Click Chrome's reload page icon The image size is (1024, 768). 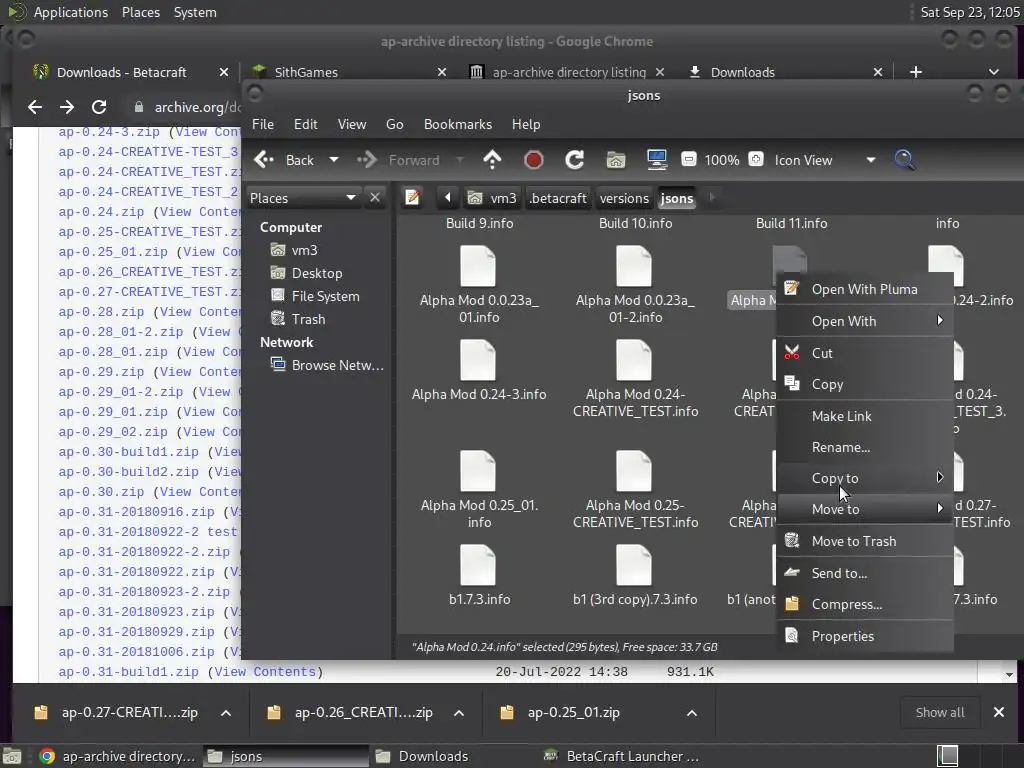(x=99, y=107)
